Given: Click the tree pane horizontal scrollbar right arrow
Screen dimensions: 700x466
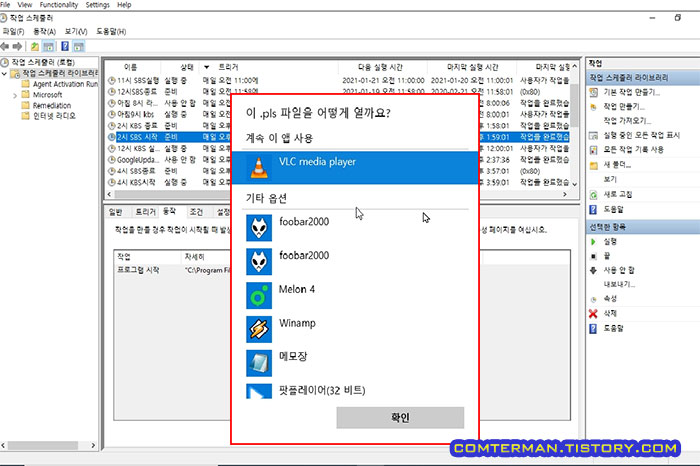Looking at the screenshot, I should [x=93, y=445].
